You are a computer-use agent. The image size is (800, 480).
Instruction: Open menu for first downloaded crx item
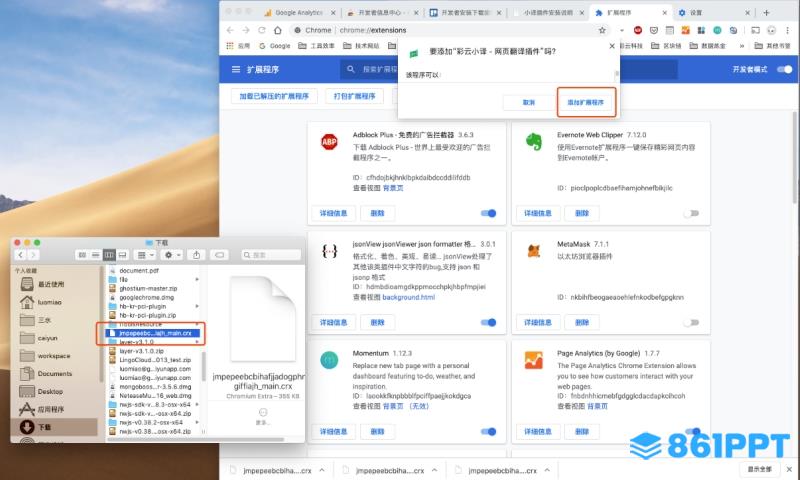click(322, 470)
